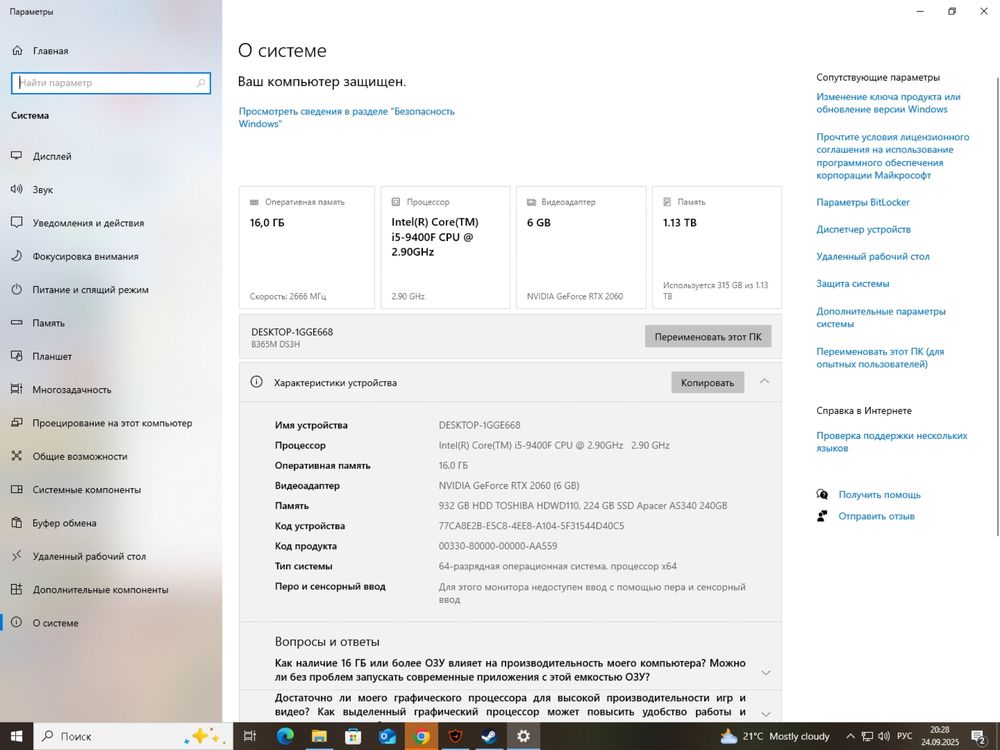Click the Процессор info card

pyautogui.click(x=445, y=247)
